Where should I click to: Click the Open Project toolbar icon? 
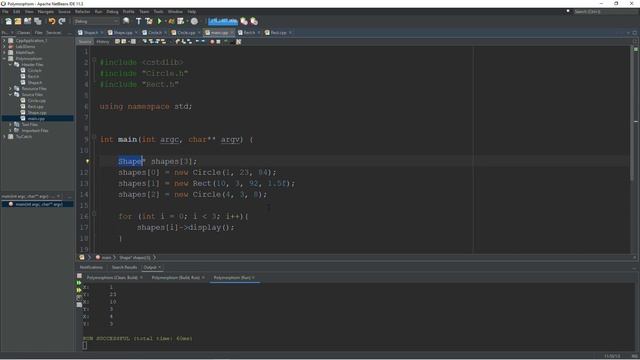click(28, 21)
